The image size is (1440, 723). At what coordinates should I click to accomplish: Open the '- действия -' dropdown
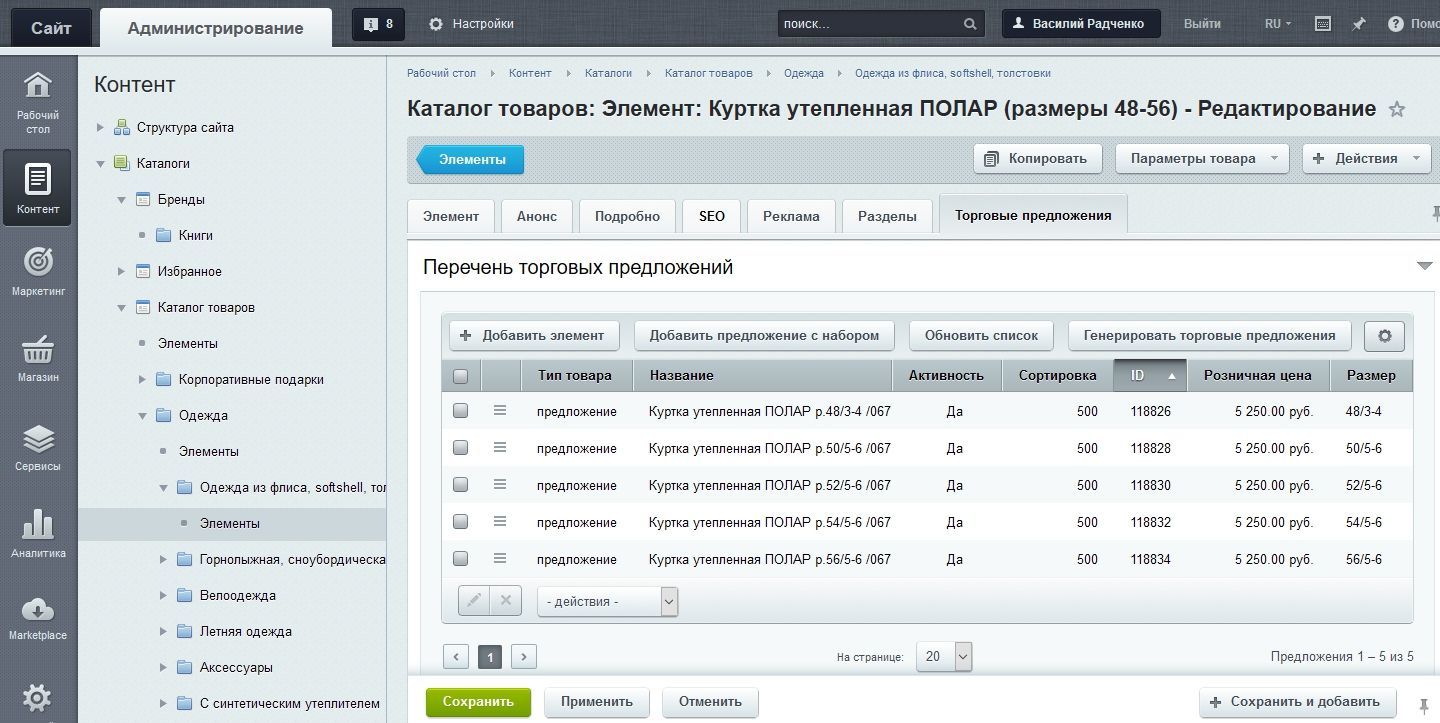tap(607, 601)
